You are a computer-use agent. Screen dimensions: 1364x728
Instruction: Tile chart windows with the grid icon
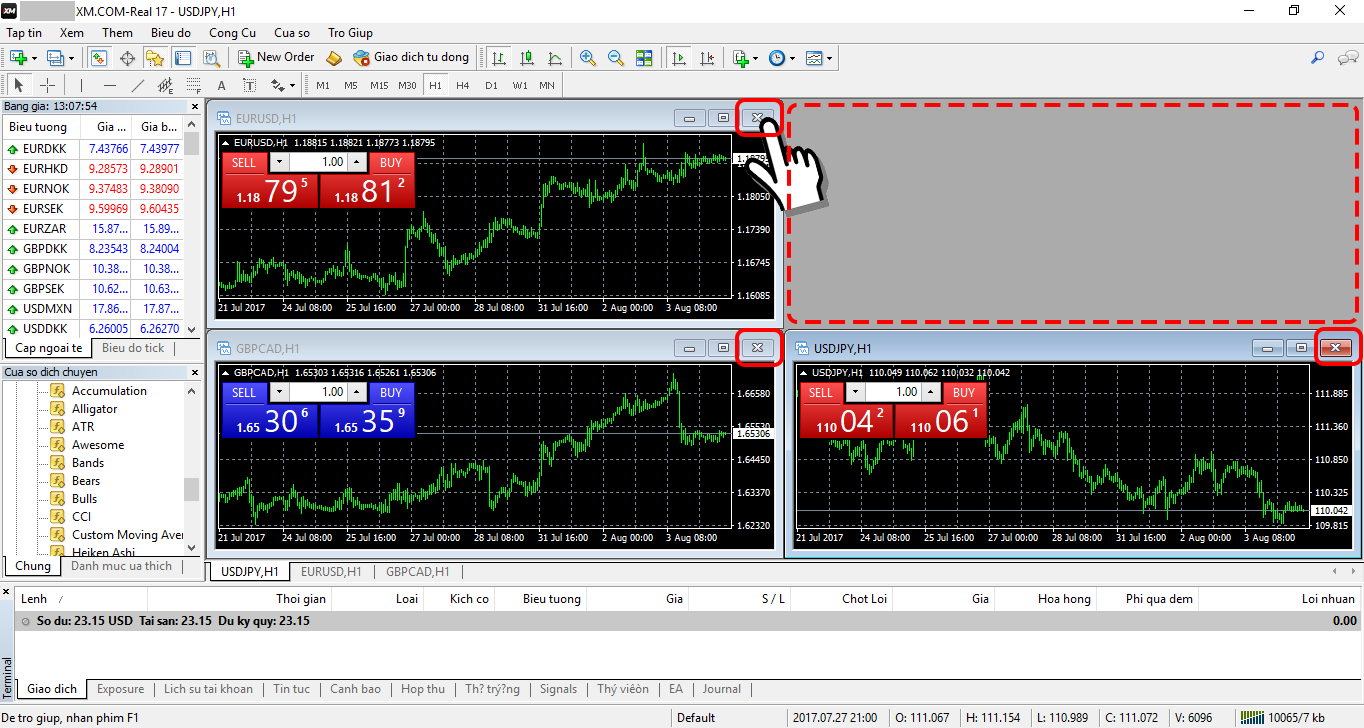coord(643,58)
